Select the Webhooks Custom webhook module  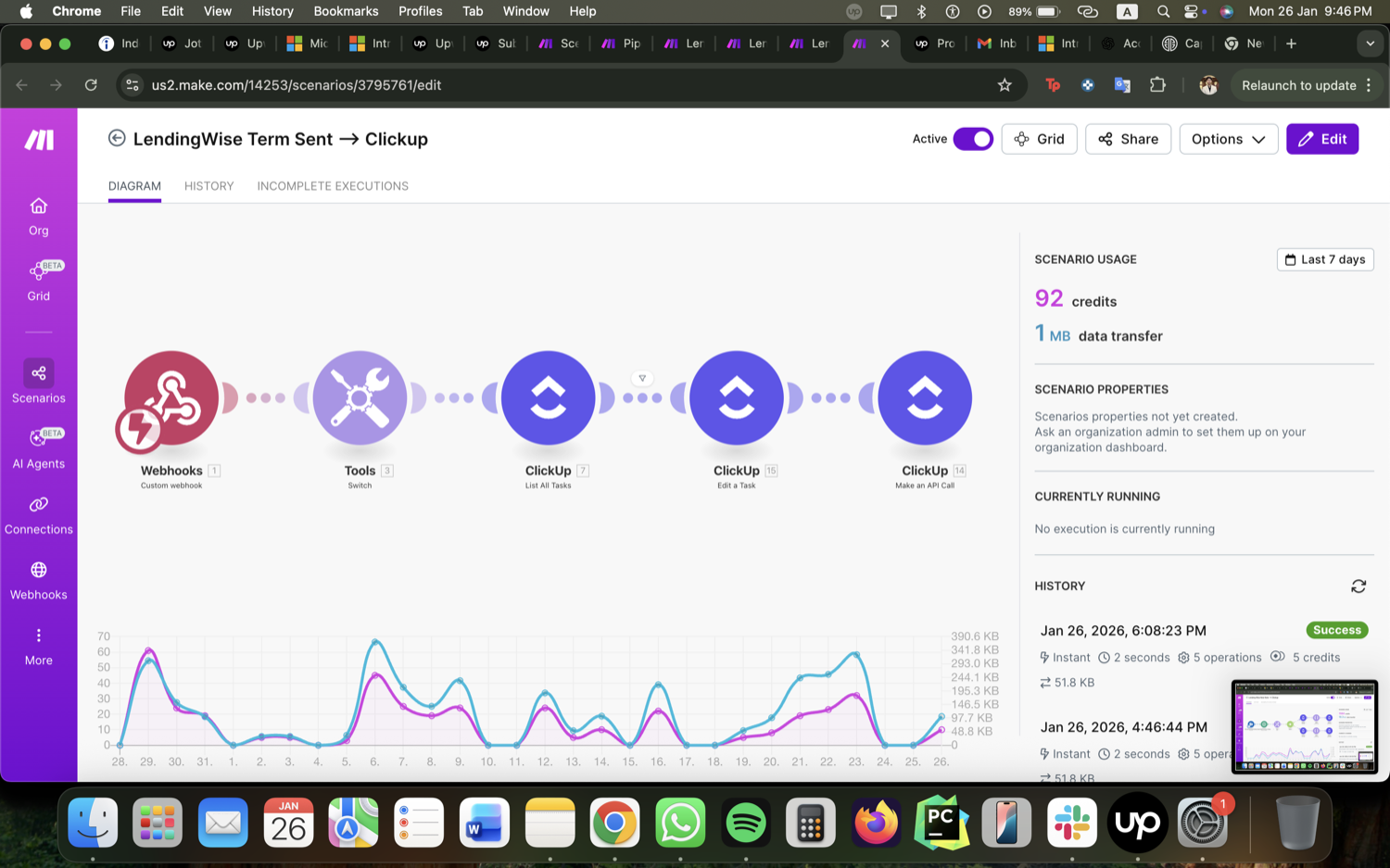(x=171, y=398)
